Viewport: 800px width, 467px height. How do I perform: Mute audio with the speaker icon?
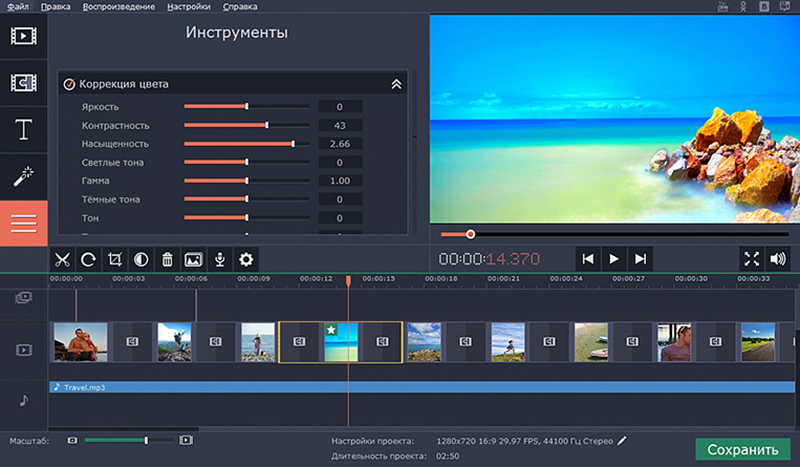(x=778, y=259)
